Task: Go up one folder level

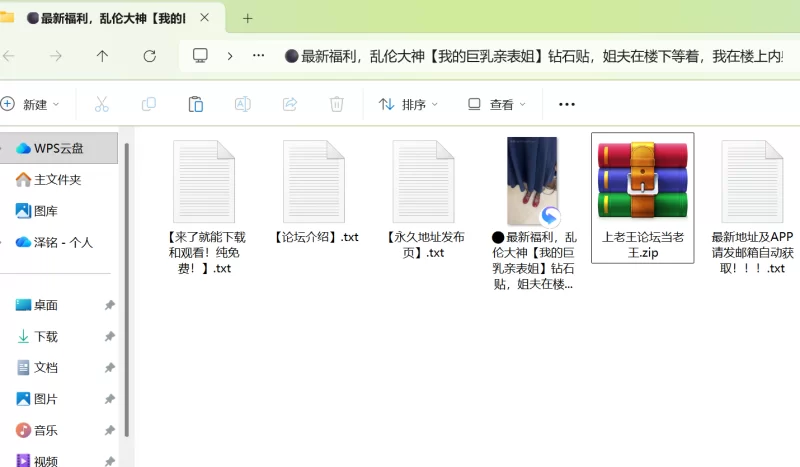Action: [x=102, y=56]
